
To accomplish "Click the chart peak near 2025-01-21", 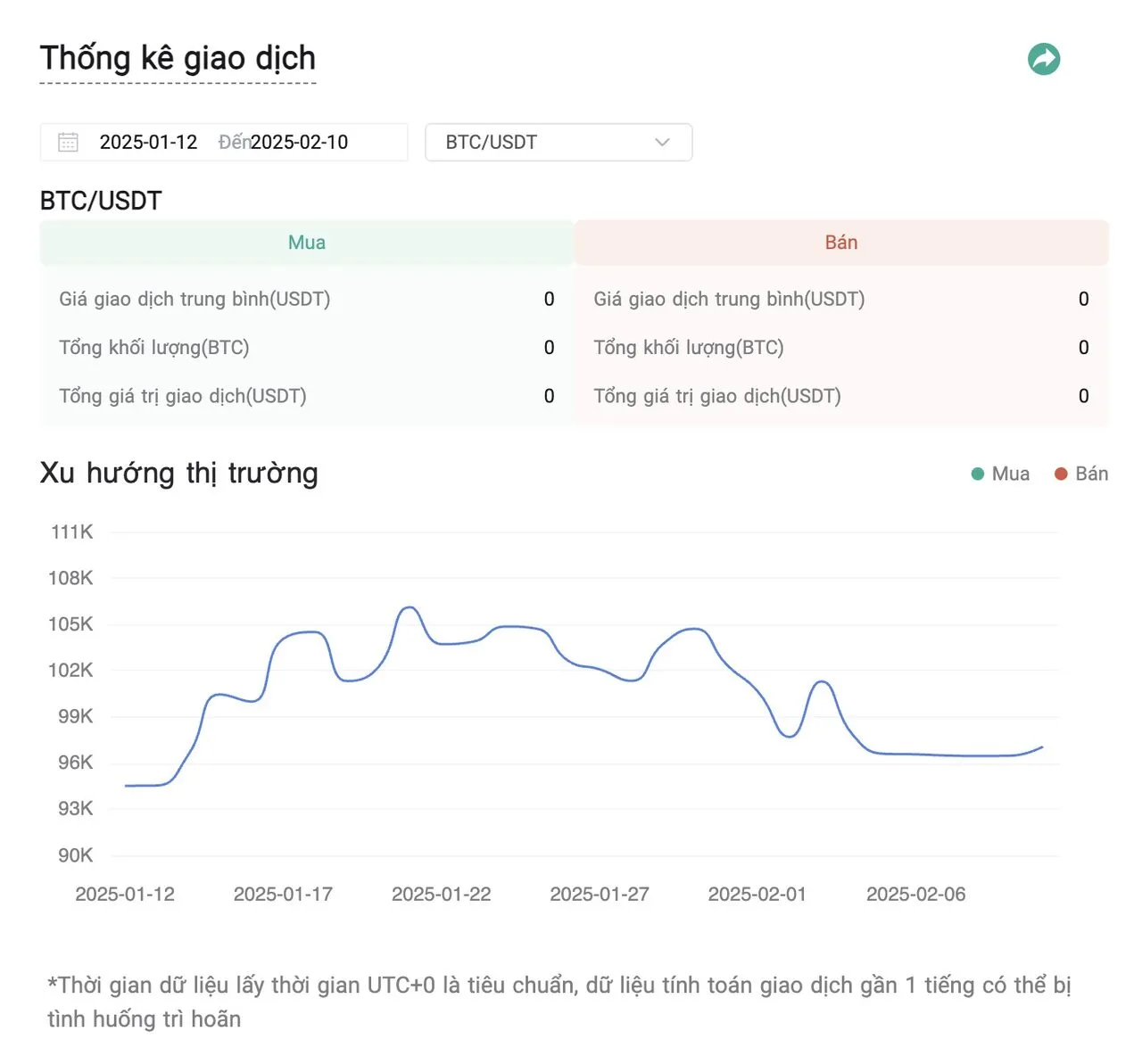I will 409,607.
